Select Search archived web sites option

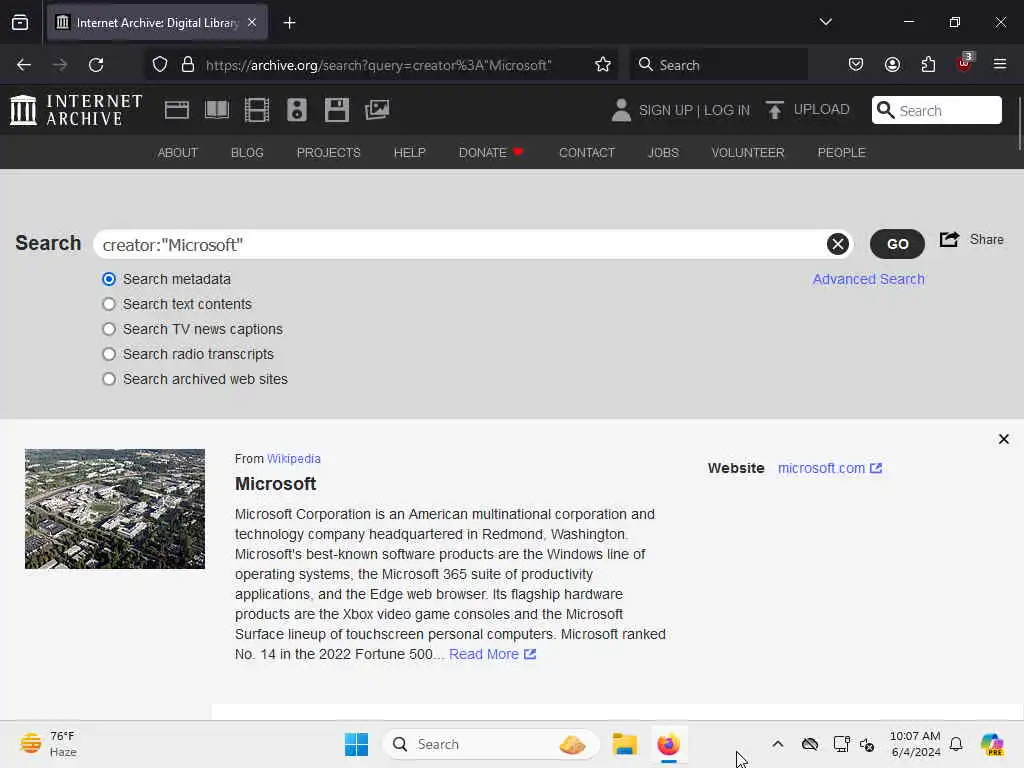(109, 379)
